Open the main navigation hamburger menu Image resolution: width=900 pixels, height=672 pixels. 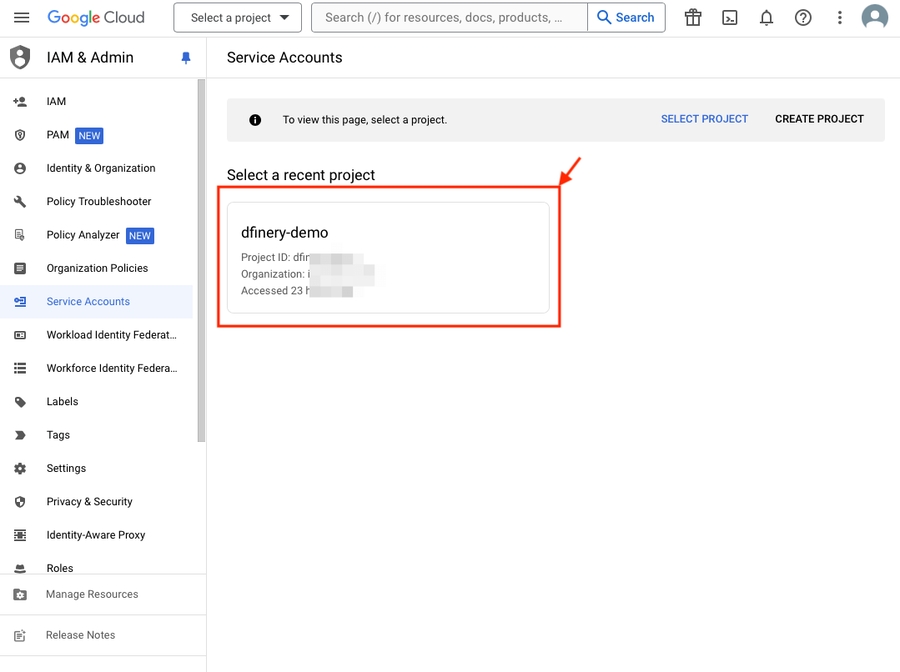click(22, 18)
